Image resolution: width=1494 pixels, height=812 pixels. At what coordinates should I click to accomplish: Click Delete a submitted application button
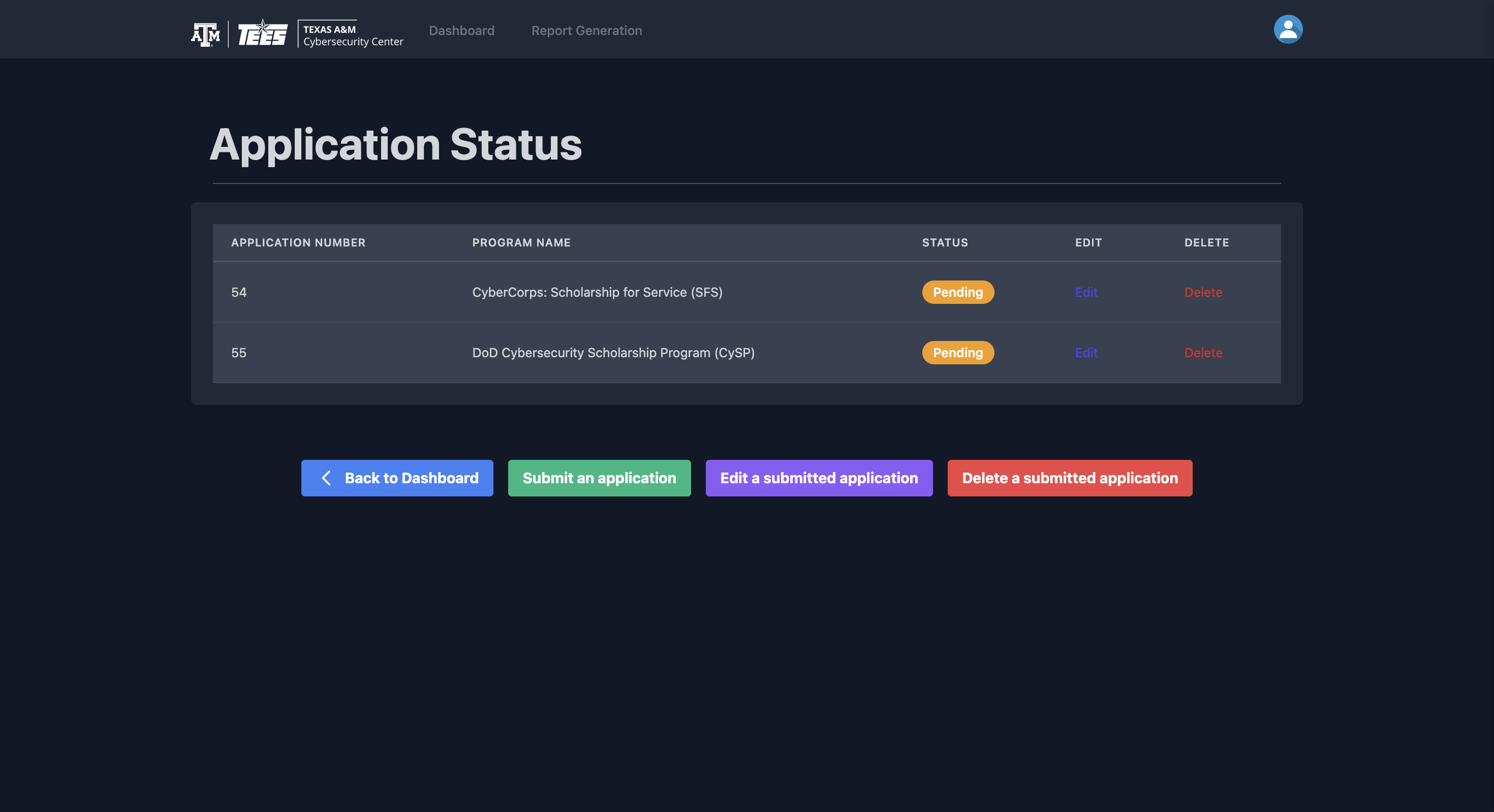tap(1070, 478)
